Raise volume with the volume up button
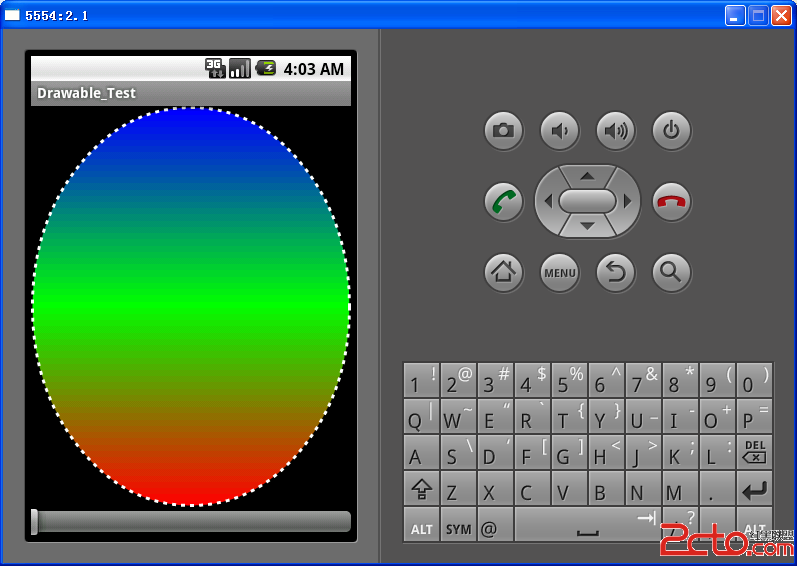The height and width of the screenshot is (566, 797). click(x=615, y=130)
